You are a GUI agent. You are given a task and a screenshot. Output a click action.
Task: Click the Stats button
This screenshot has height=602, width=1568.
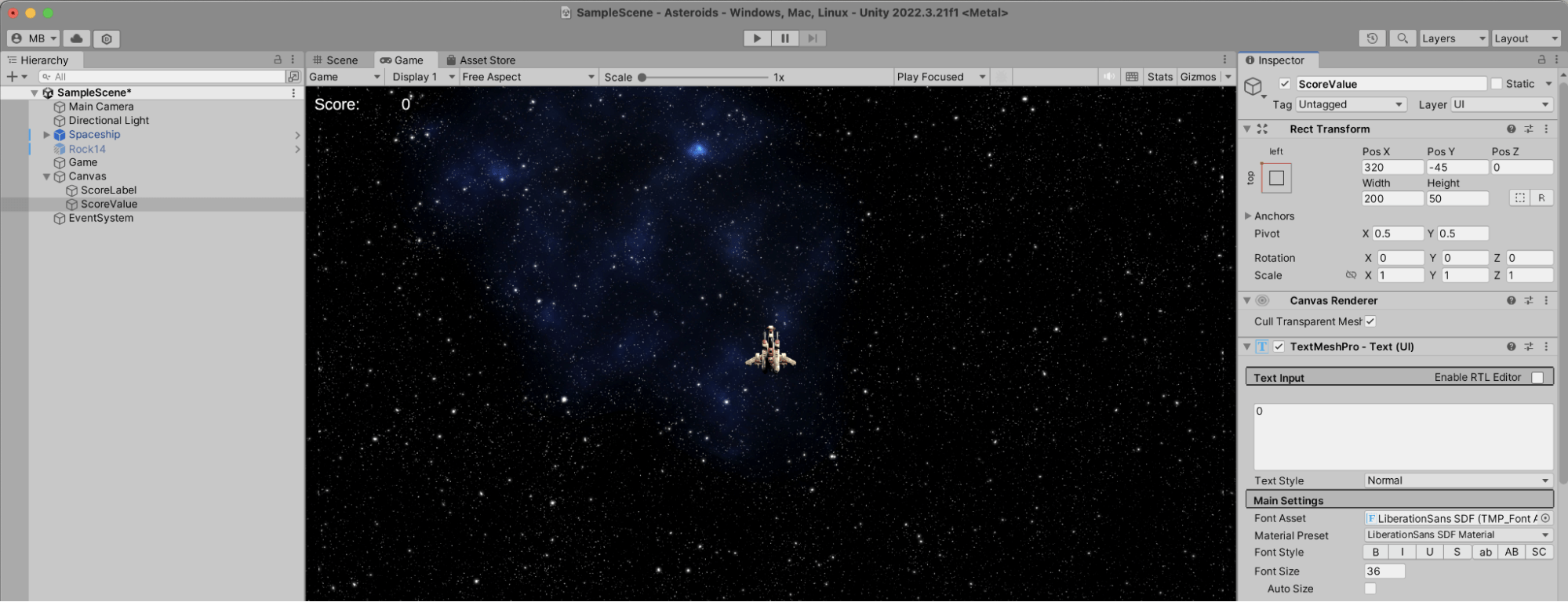[1159, 77]
